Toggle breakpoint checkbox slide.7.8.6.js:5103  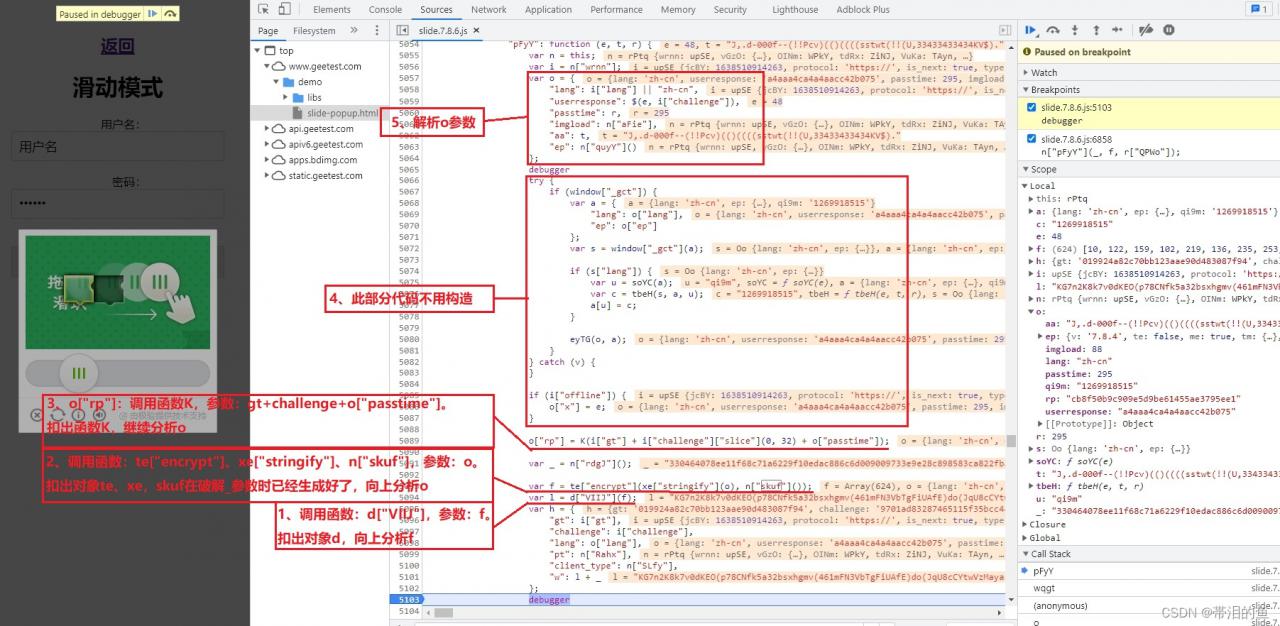pos(1033,107)
